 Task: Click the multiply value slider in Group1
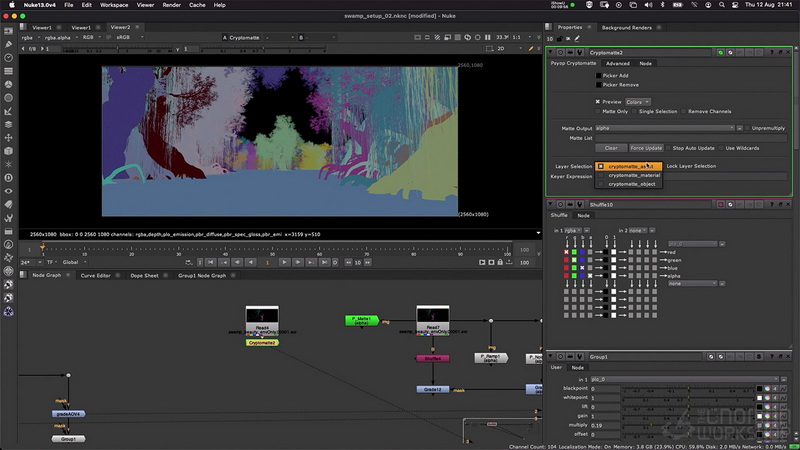click(x=687, y=426)
